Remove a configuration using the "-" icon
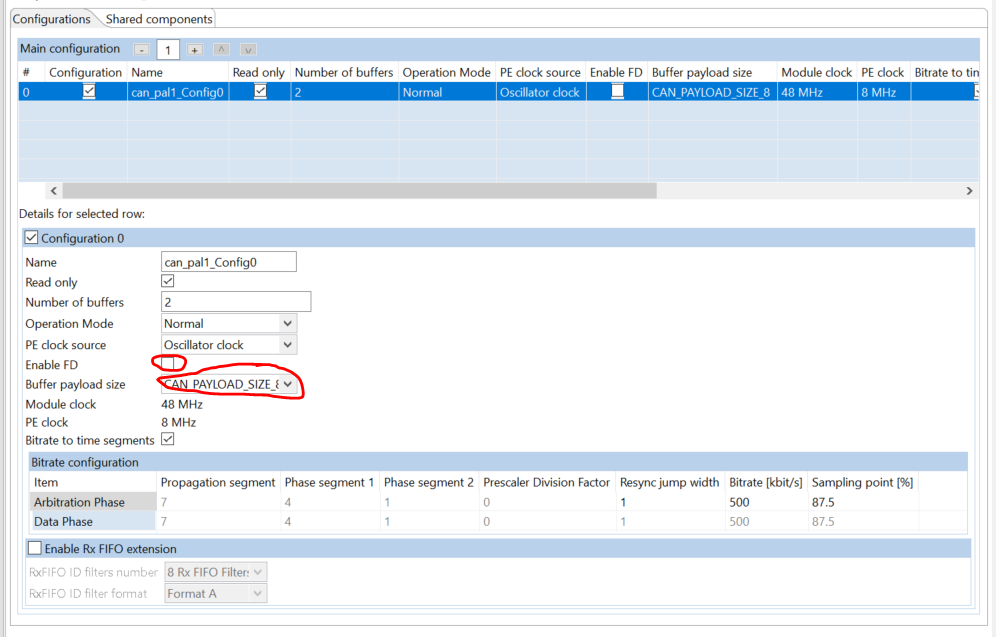Screen dimensions: 996x637 tap(141, 48)
